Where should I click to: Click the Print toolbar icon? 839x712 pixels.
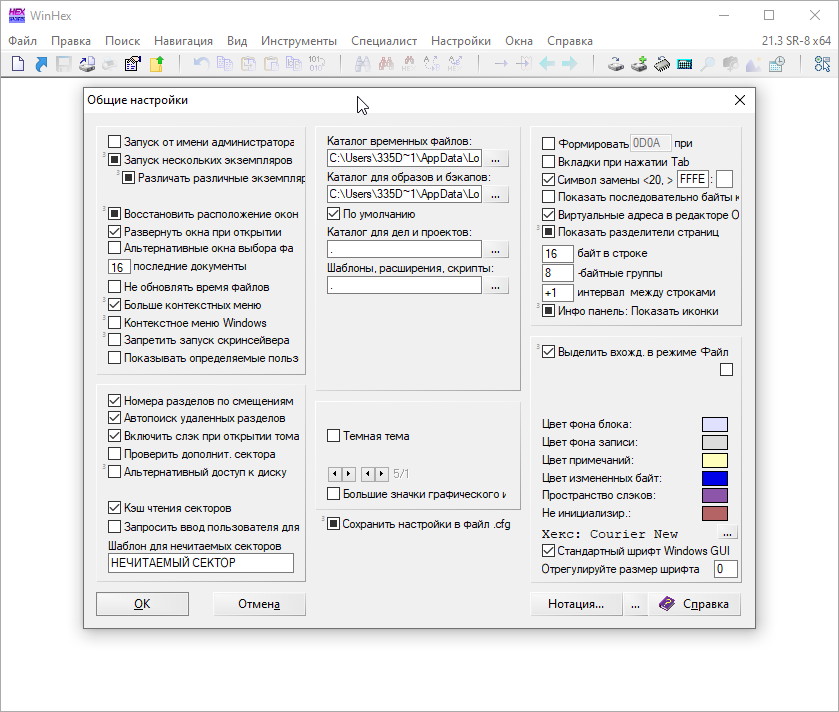coord(110,64)
